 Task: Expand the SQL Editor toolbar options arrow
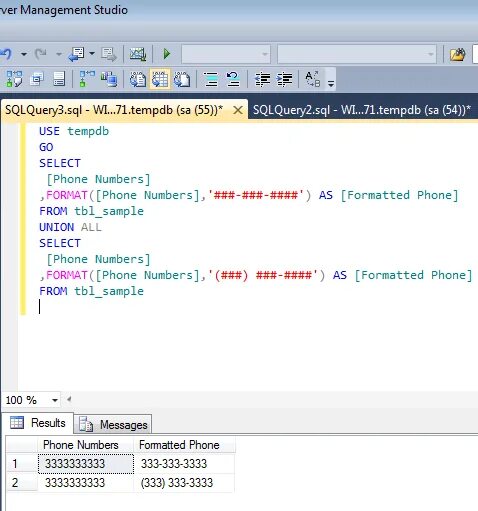coord(331,84)
